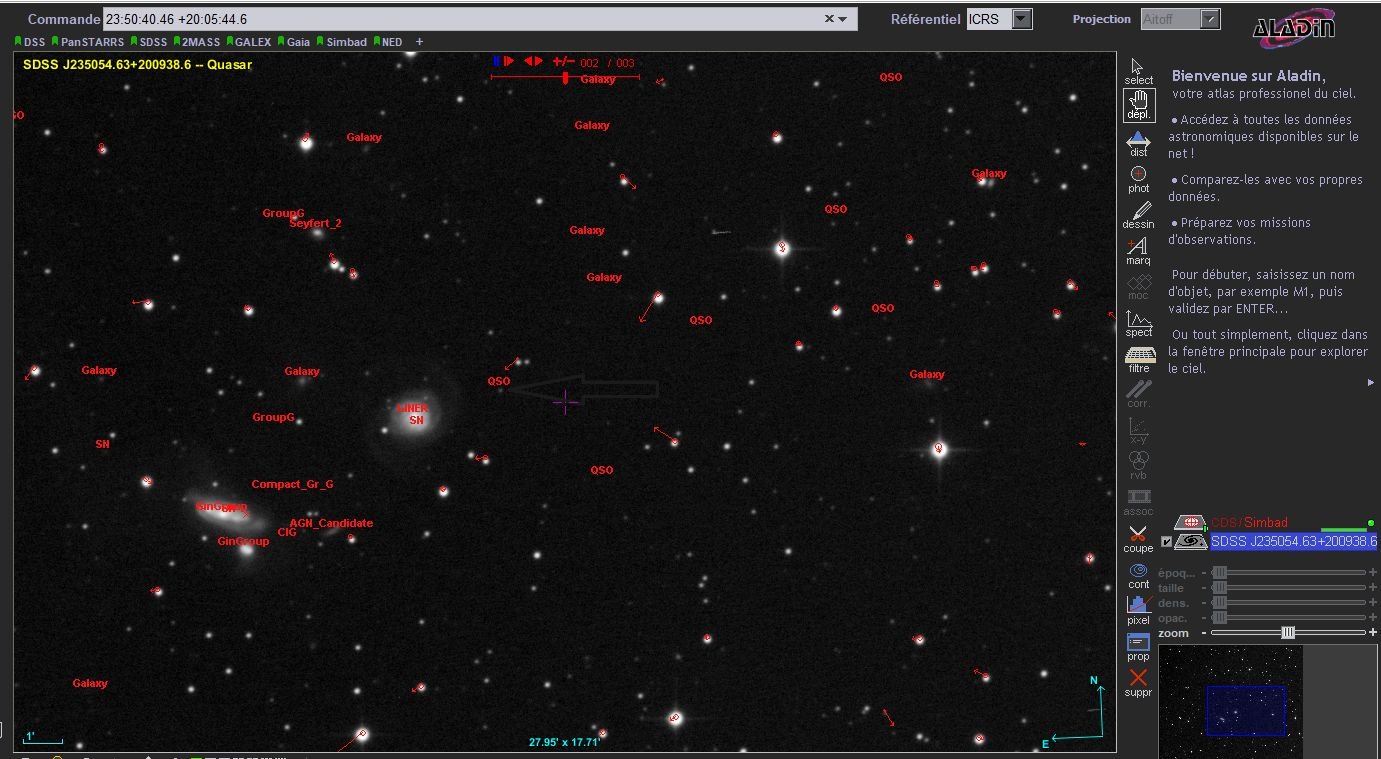Pick the 'dessin' drawing tool
The height and width of the screenshot is (759, 1381).
click(x=1138, y=215)
